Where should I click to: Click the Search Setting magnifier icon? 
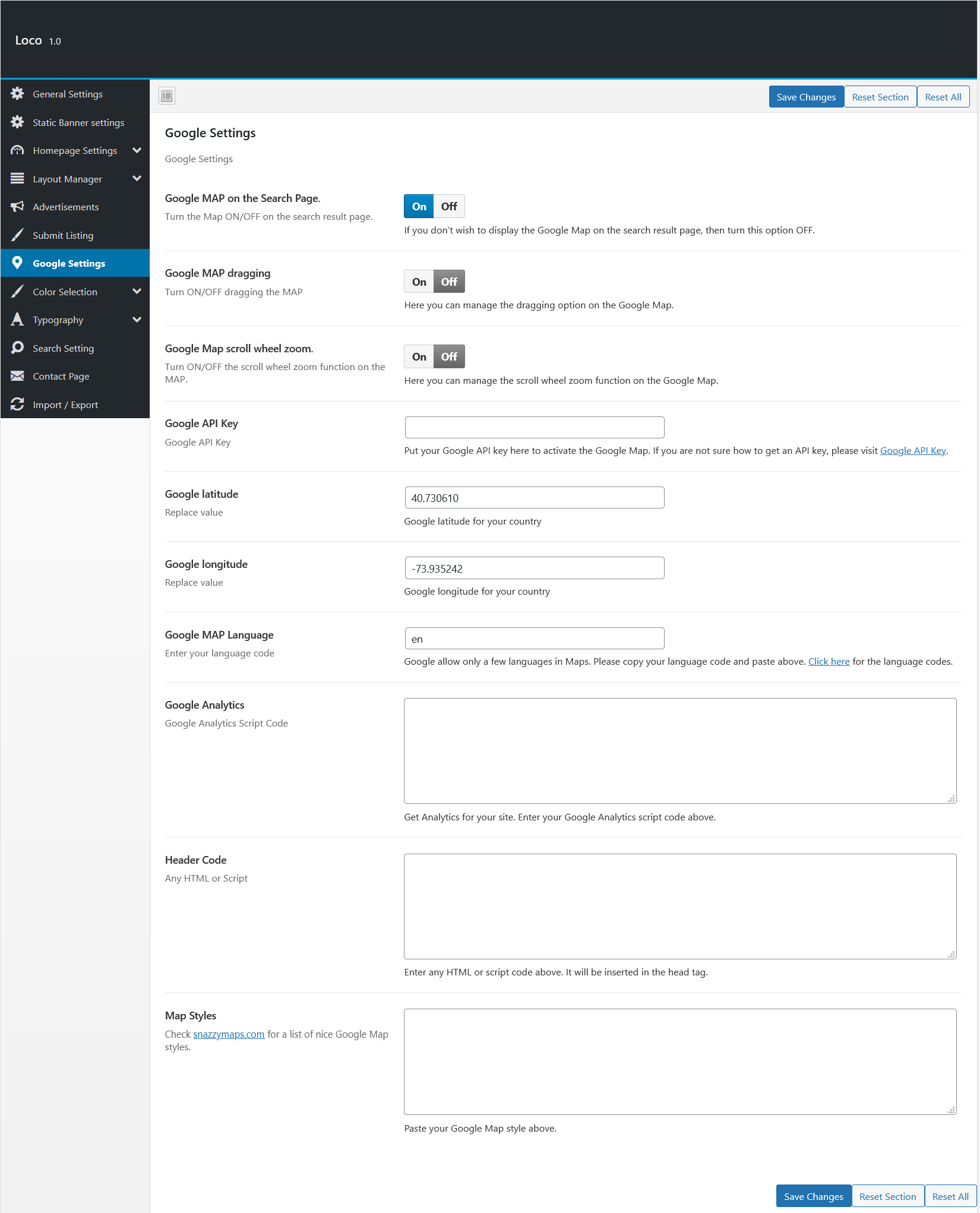(x=17, y=348)
